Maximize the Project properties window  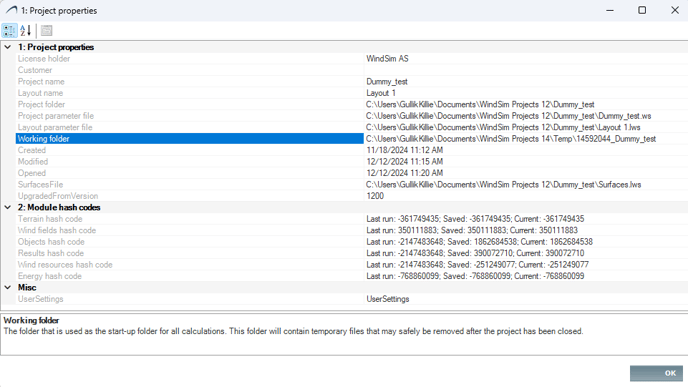point(642,10)
